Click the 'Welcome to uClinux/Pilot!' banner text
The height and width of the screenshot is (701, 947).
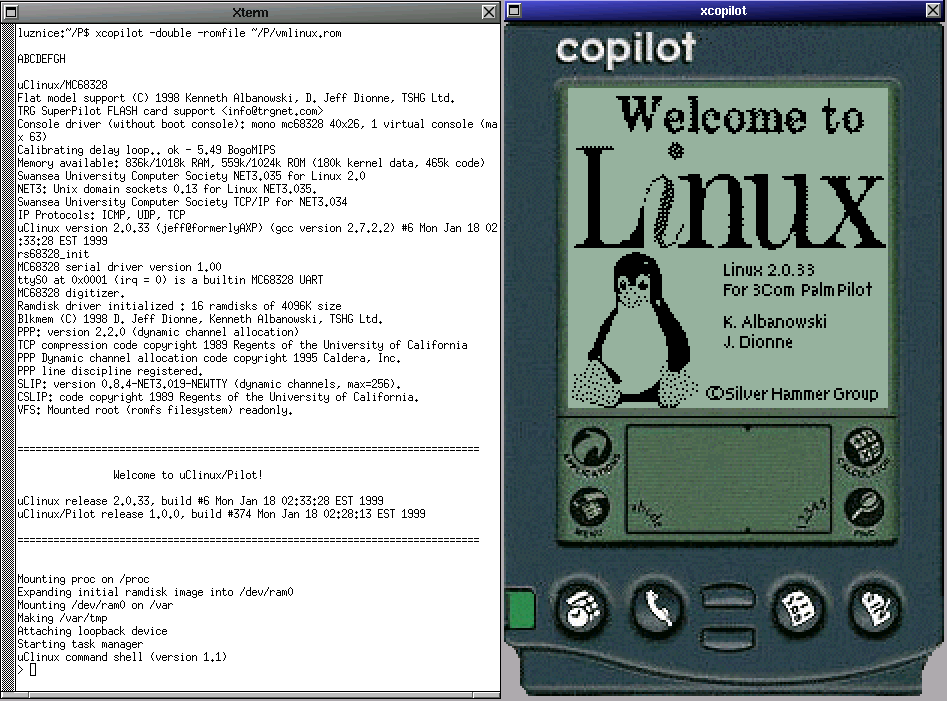point(188,475)
